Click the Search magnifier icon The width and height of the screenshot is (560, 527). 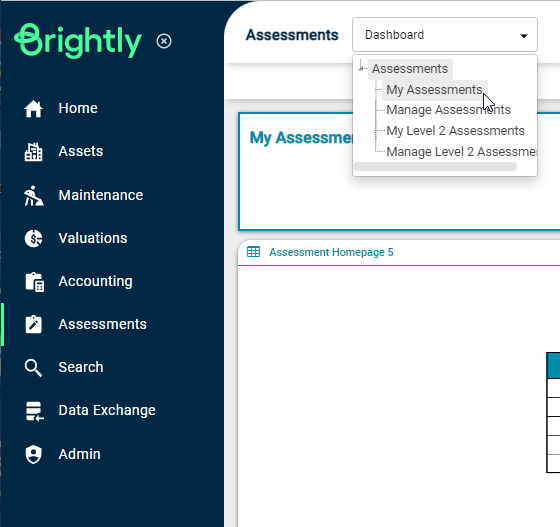33,368
